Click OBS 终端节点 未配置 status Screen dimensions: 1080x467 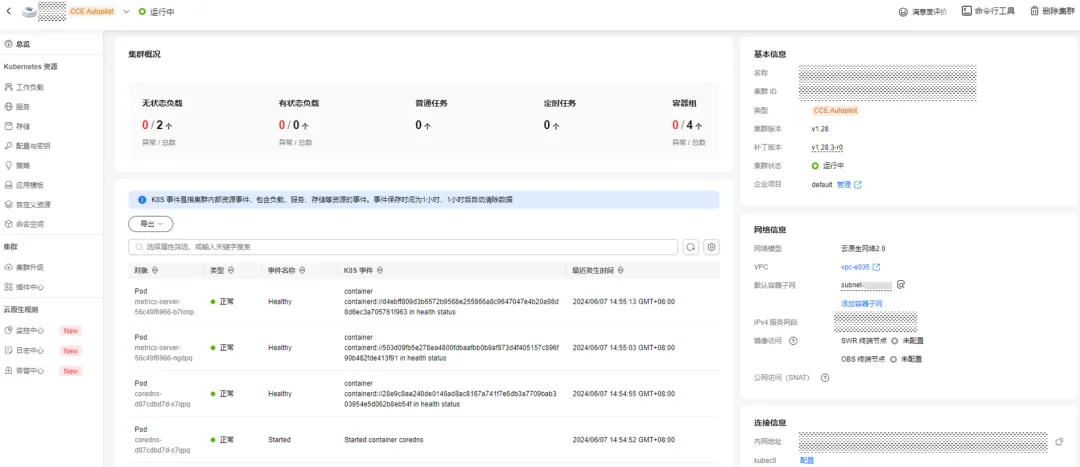pyautogui.click(x=906, y=359)
